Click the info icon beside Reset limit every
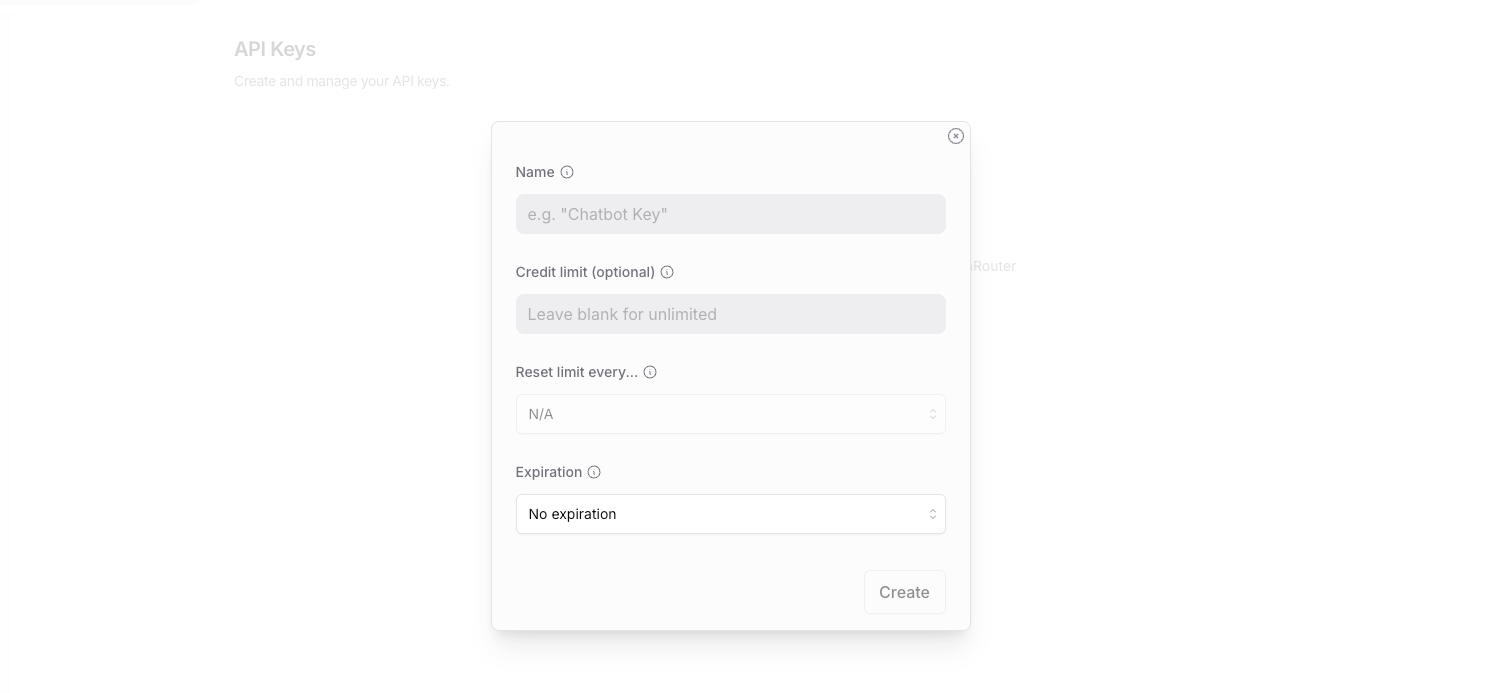This screenshot has width=1488, height=693. click(650, 372)
